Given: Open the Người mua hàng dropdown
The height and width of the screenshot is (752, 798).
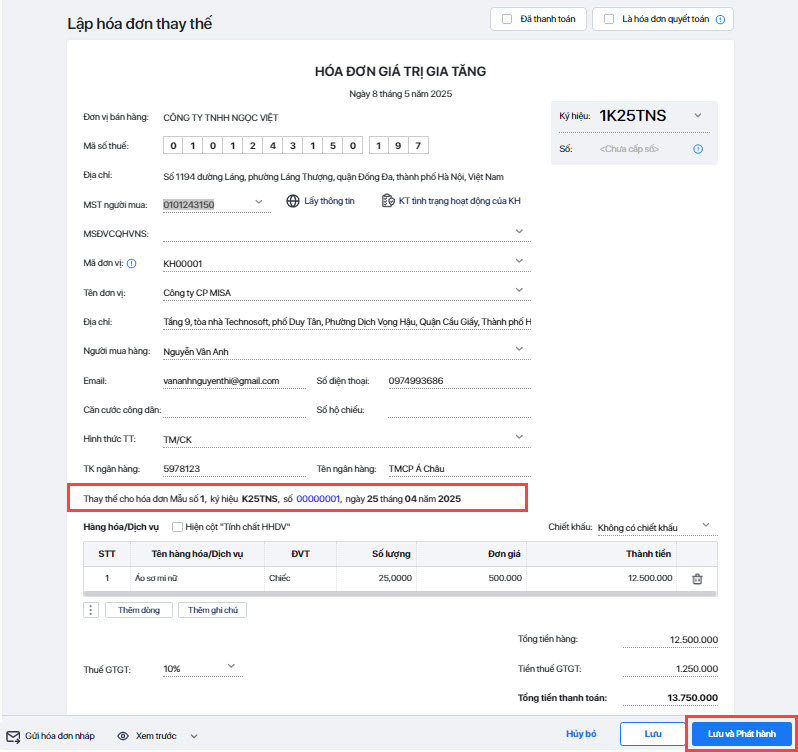Looking at the screenshot, I should pyautogui.click(x=519, y=349).
